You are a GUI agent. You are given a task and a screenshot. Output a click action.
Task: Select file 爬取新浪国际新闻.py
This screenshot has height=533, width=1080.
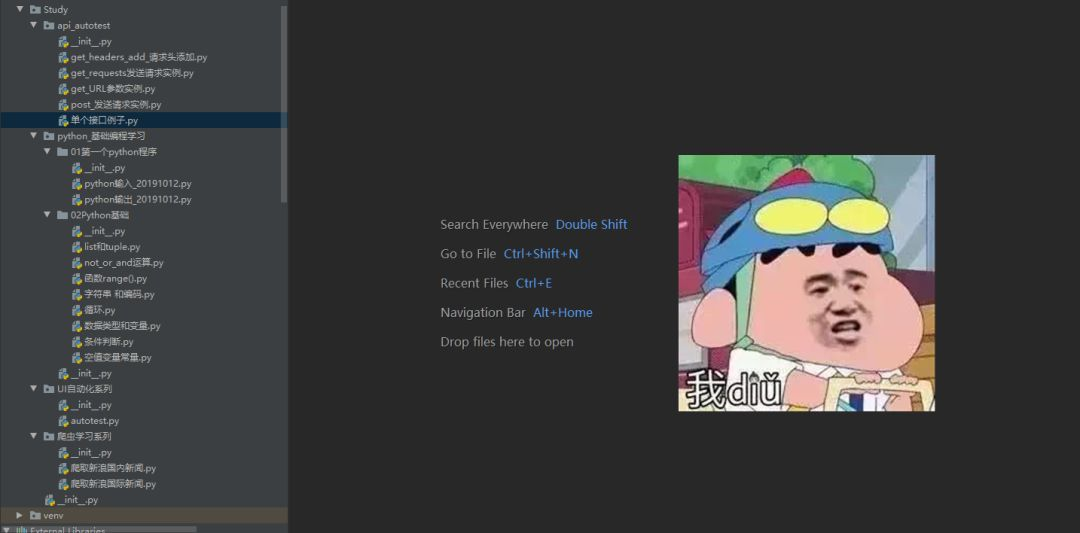pos(113,484)
